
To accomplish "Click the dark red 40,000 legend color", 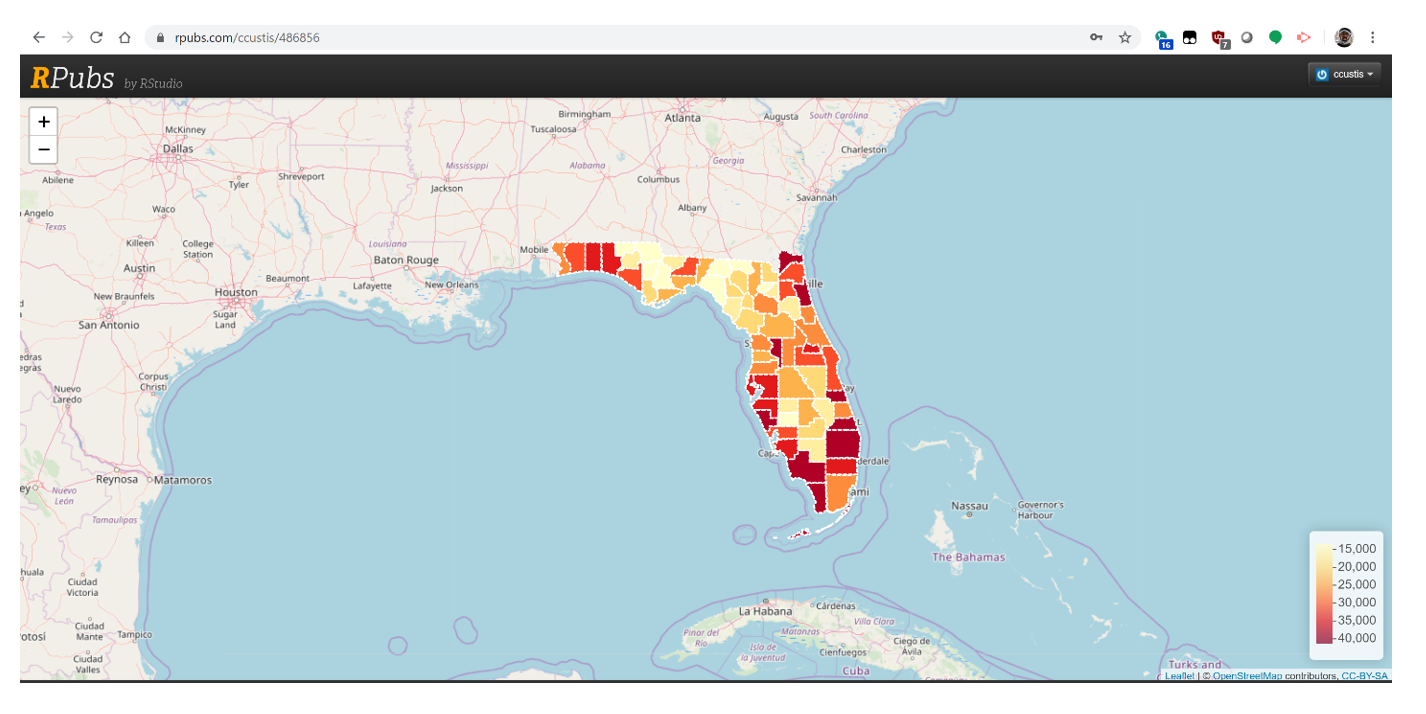I will coord(1323,637).
